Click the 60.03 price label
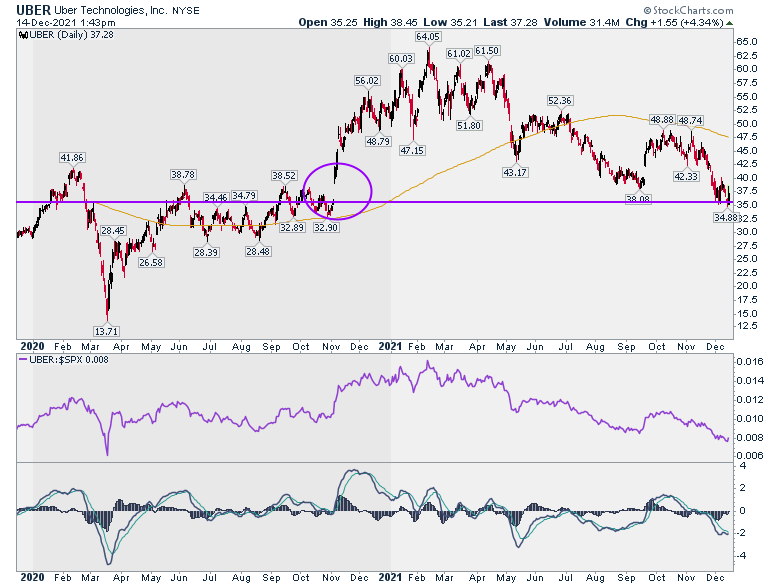 [400, 59]
